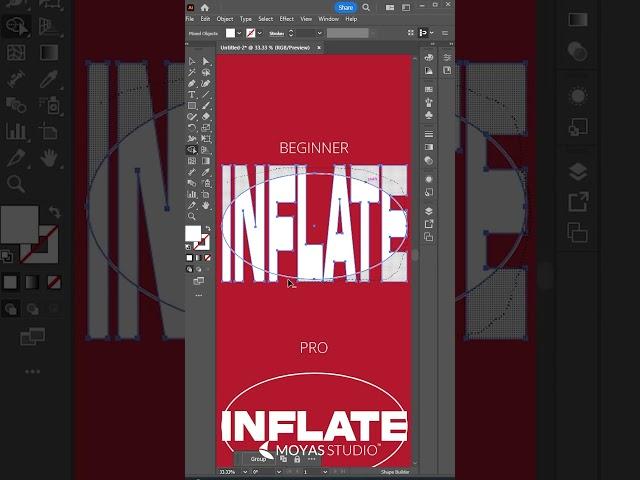Click the blue Share button
Screen dimensions: 640x480
pyautogui.click(x=345, y=7)
